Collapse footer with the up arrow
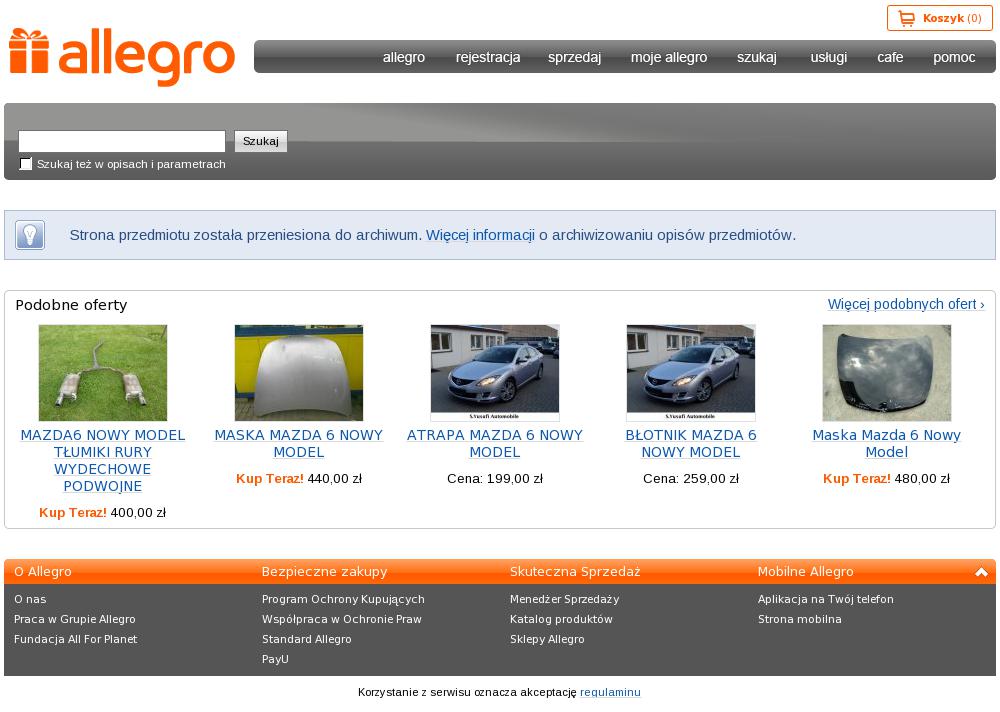This screenshot has height=712, width=1000. 981,572
